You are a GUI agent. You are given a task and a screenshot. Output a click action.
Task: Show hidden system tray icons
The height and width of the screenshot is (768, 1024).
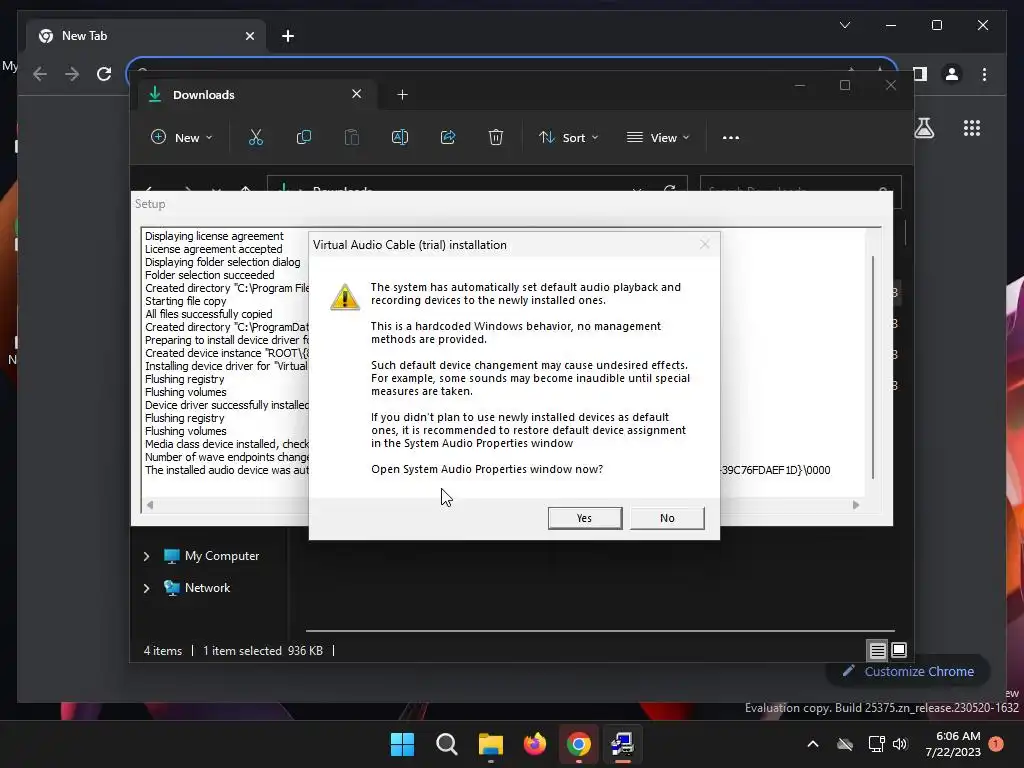pos(813,744)
